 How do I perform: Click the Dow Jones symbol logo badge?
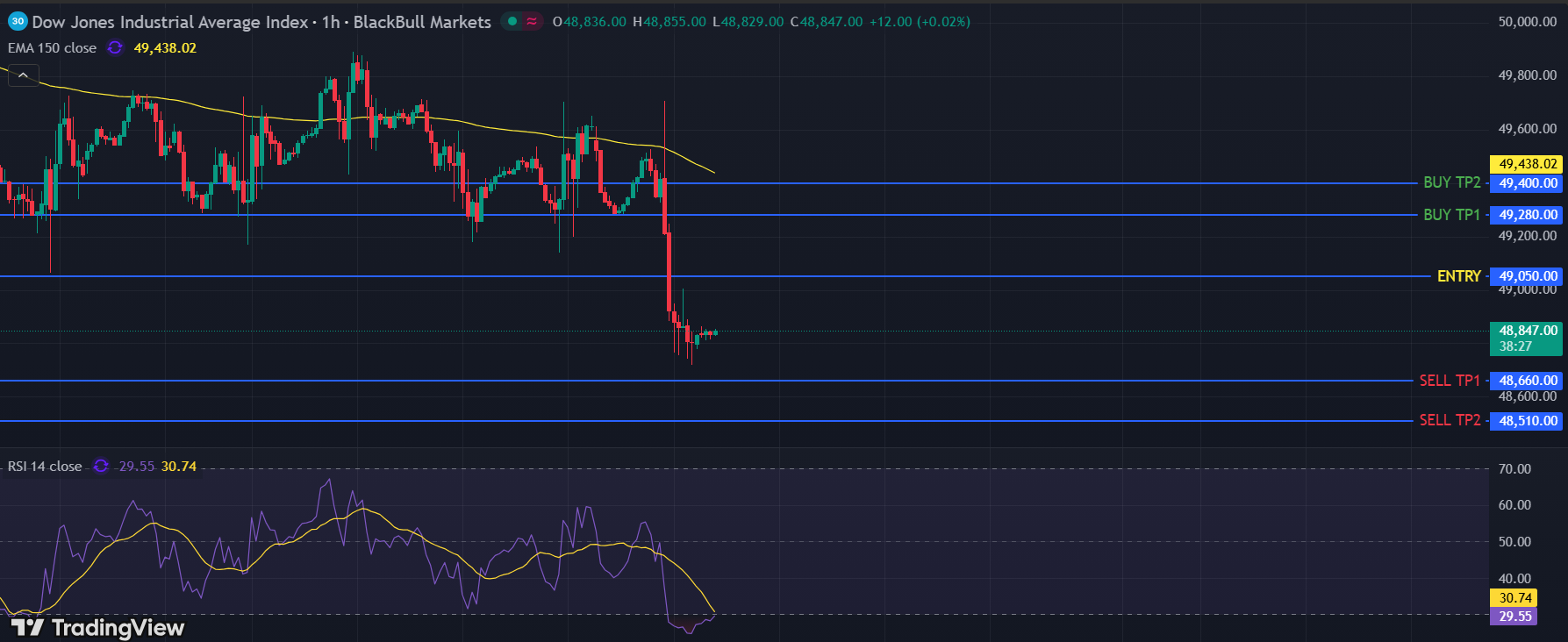point(18,22)
